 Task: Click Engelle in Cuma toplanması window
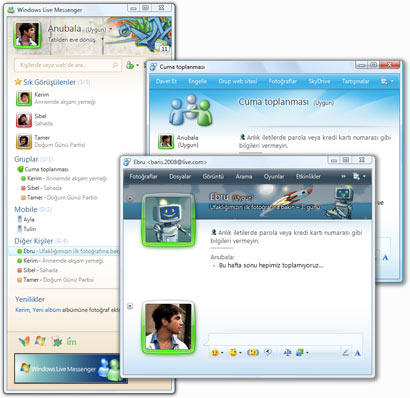[x=198, y=81]
